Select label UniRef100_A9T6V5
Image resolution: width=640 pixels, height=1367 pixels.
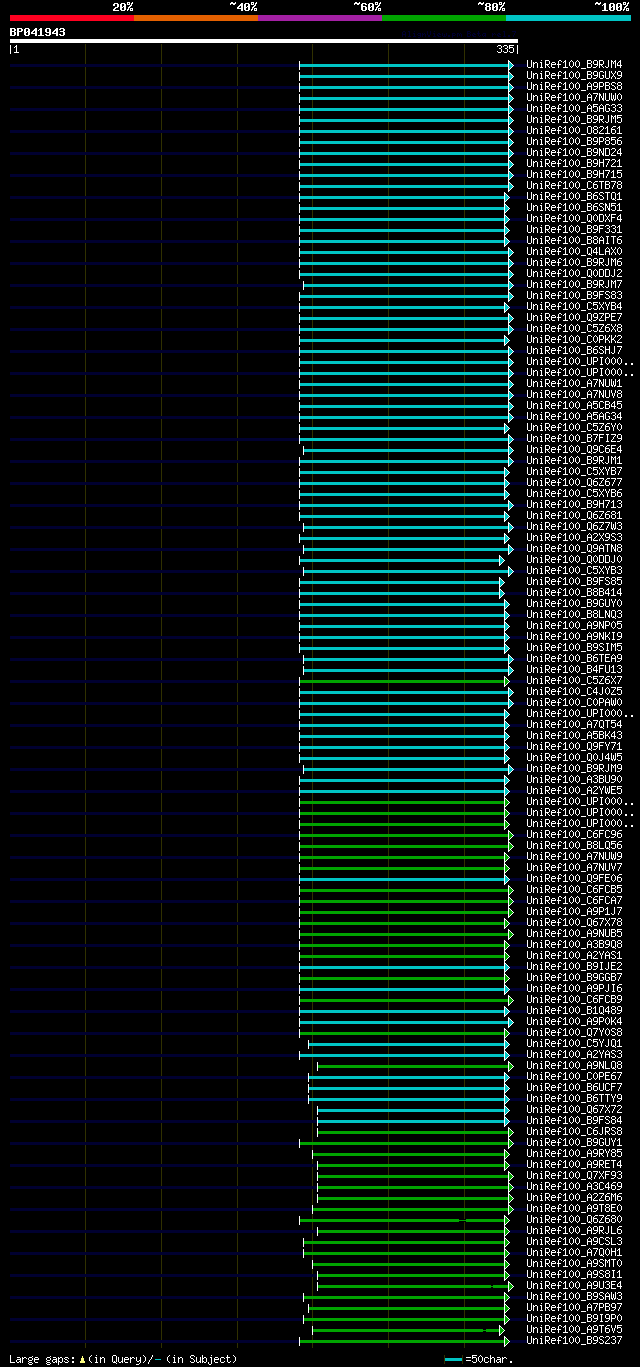574,1330
